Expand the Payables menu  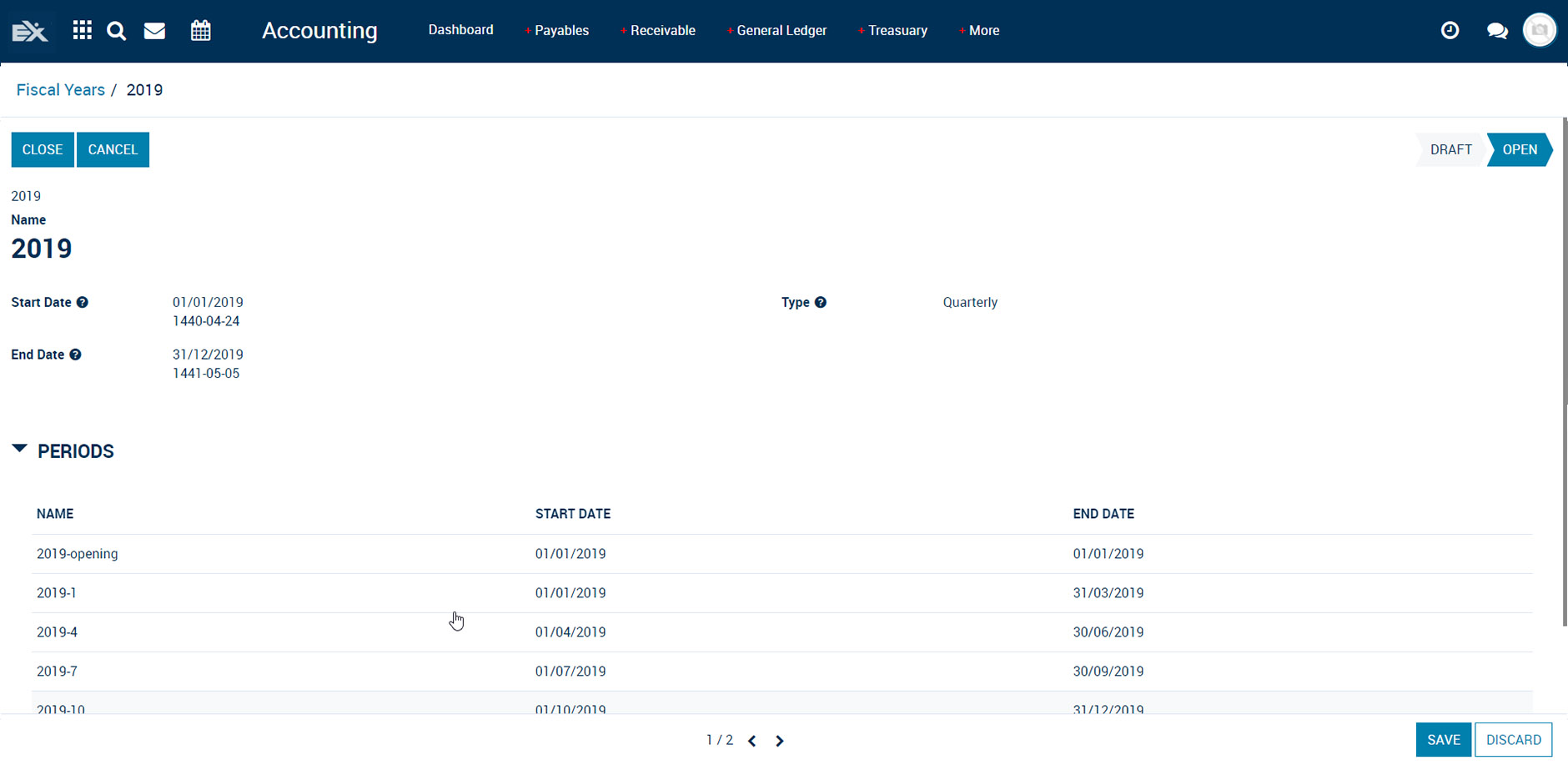tap(557, 31)
